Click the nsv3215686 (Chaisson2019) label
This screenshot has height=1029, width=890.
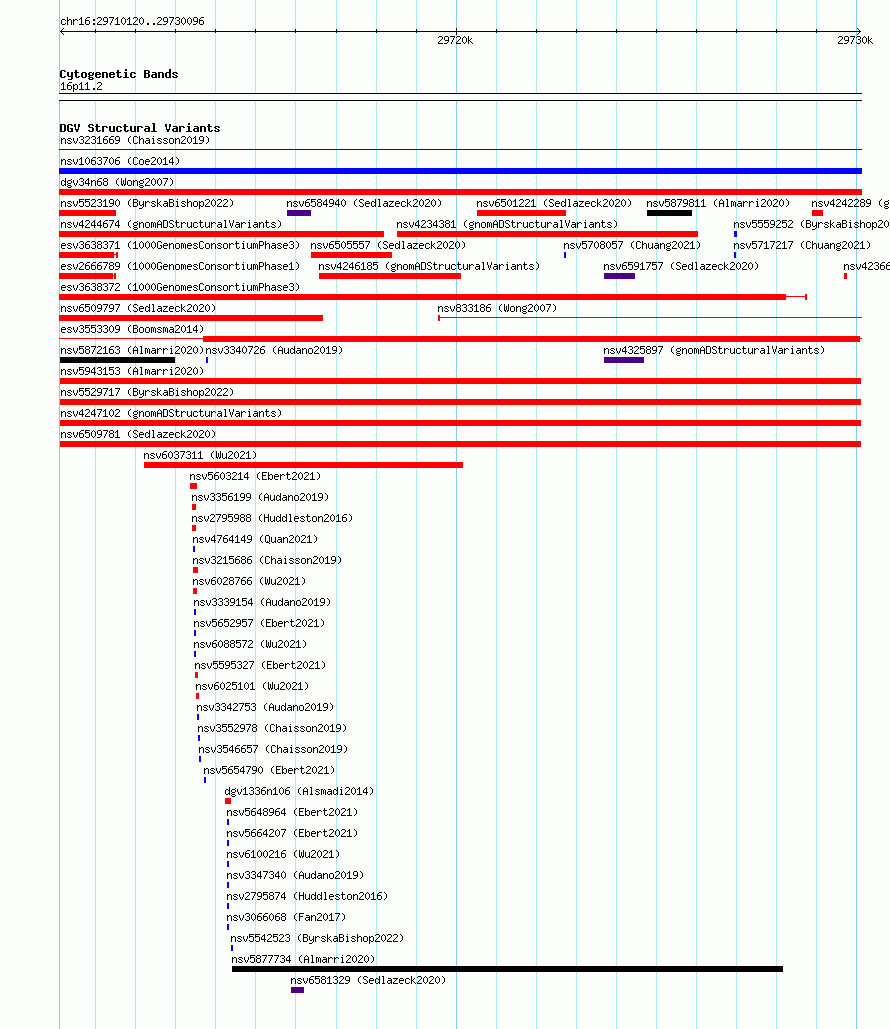tap(267, 560)
